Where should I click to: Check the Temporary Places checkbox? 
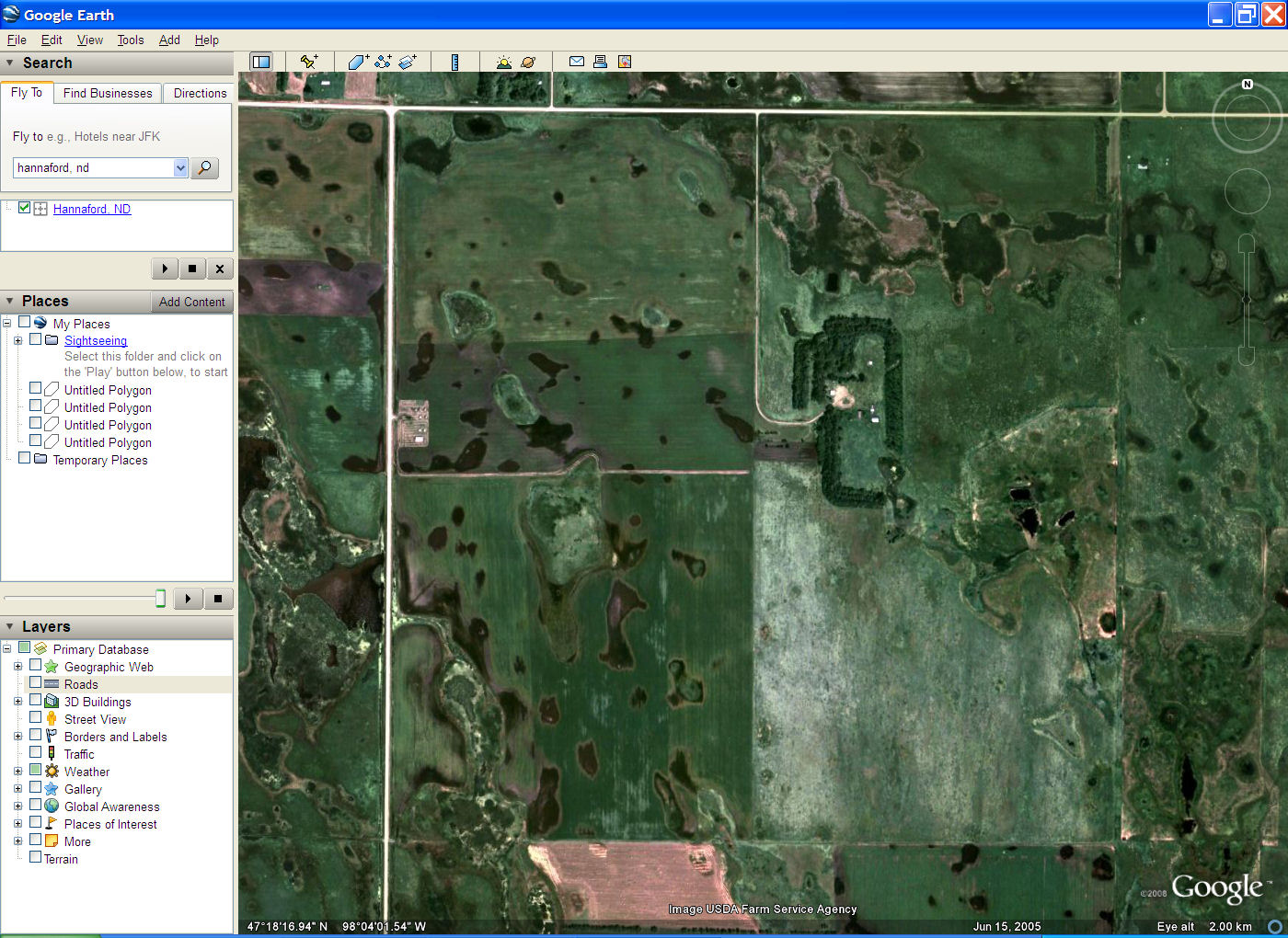pyautogui.click(x=25, y=458)
